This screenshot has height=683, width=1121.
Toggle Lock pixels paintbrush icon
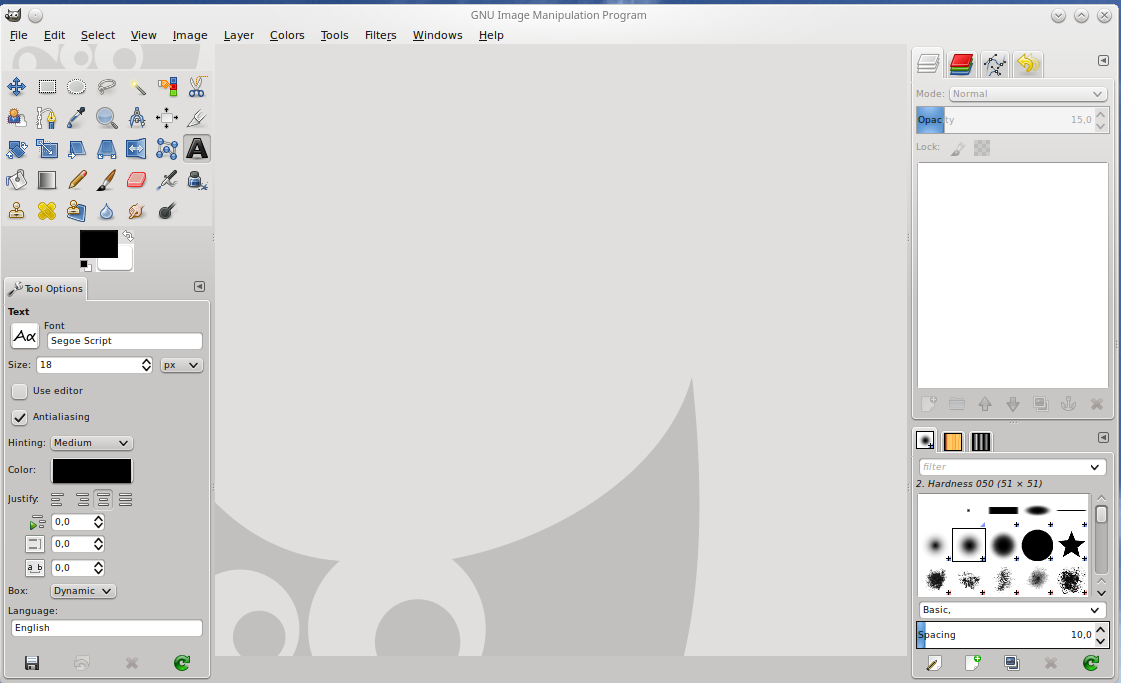[958, 148]
